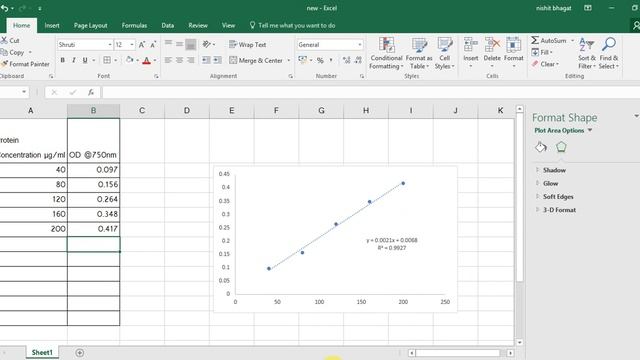Decrease font size with the small A icon
This screenshot has width=640, height=360.
pyautogui.click(x=153, y=44)
